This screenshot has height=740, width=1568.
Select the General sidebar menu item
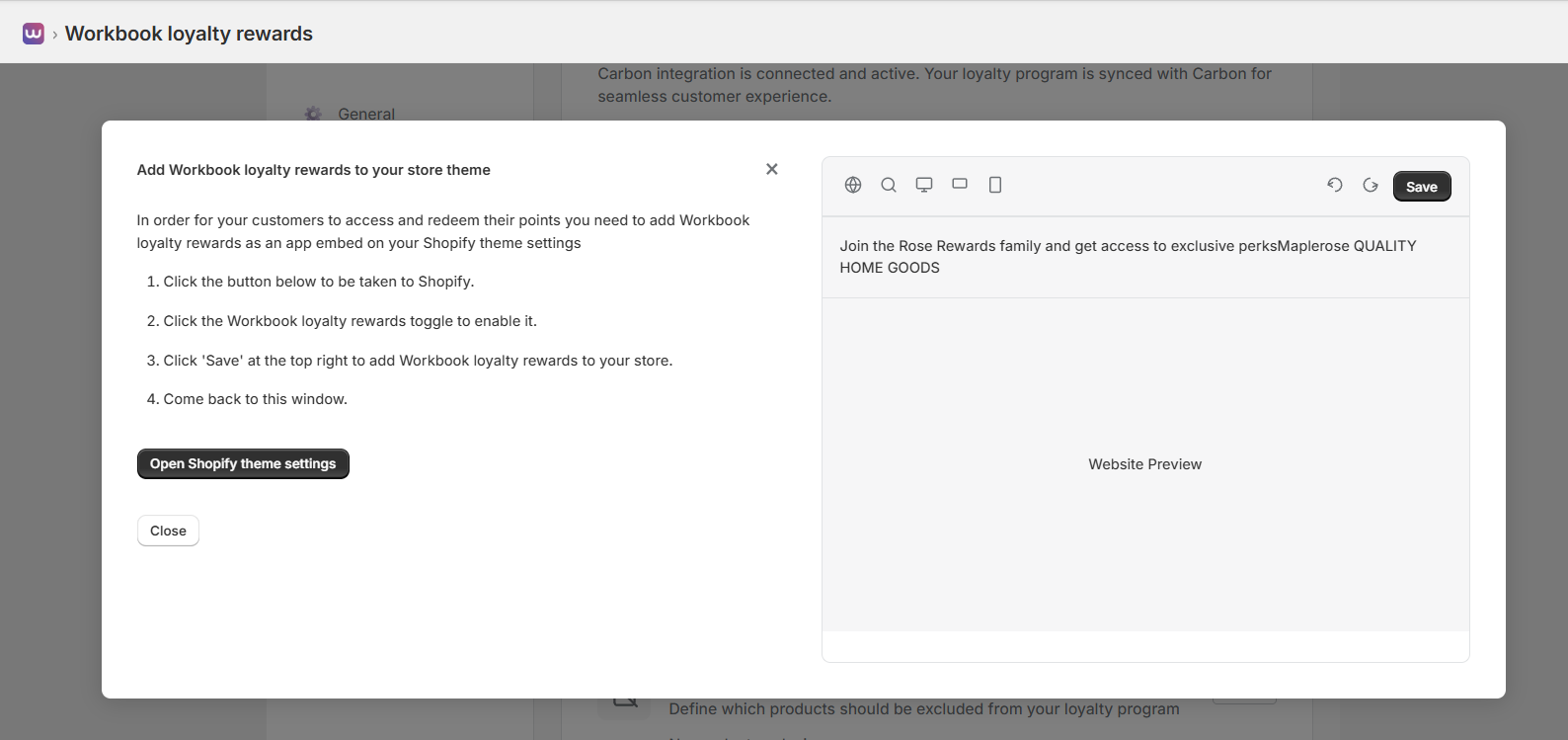coord(365,114)
